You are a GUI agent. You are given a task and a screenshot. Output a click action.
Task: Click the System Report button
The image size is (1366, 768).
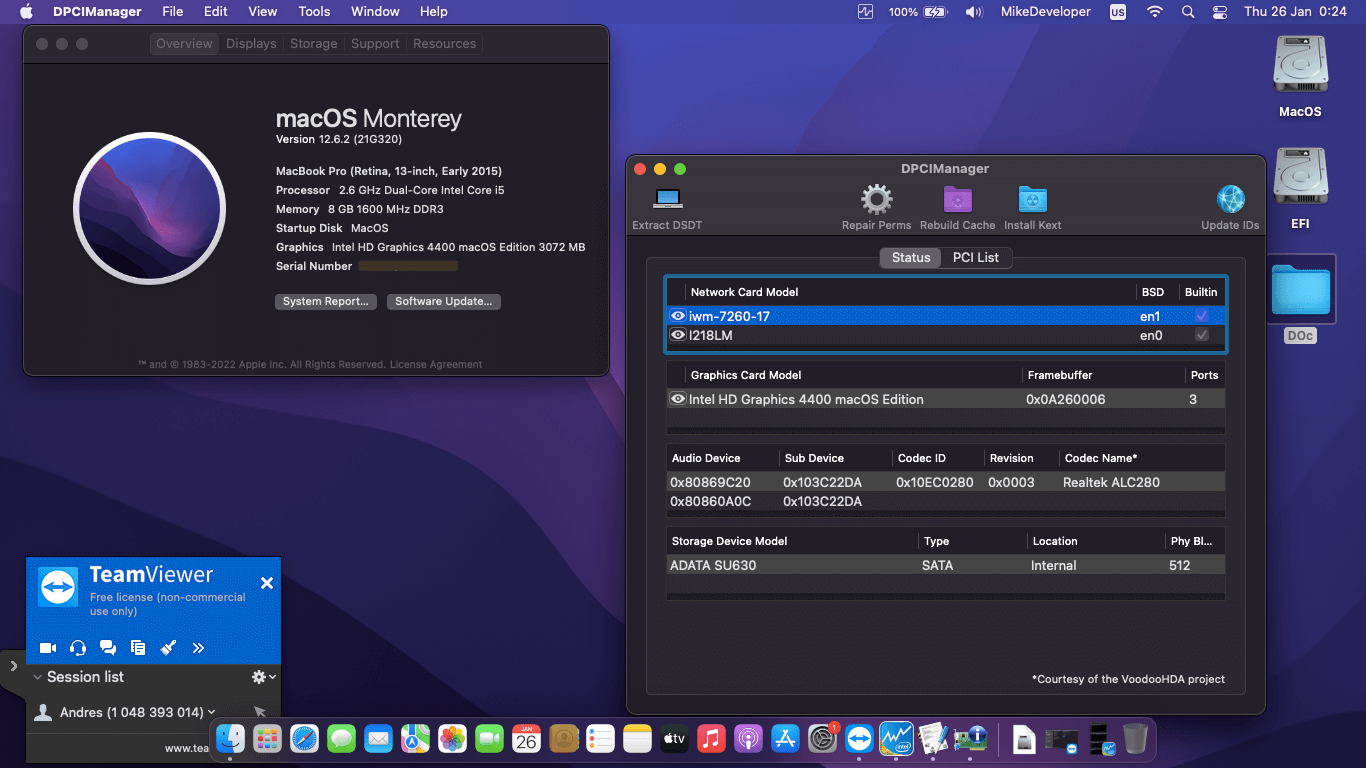(326, 301)
